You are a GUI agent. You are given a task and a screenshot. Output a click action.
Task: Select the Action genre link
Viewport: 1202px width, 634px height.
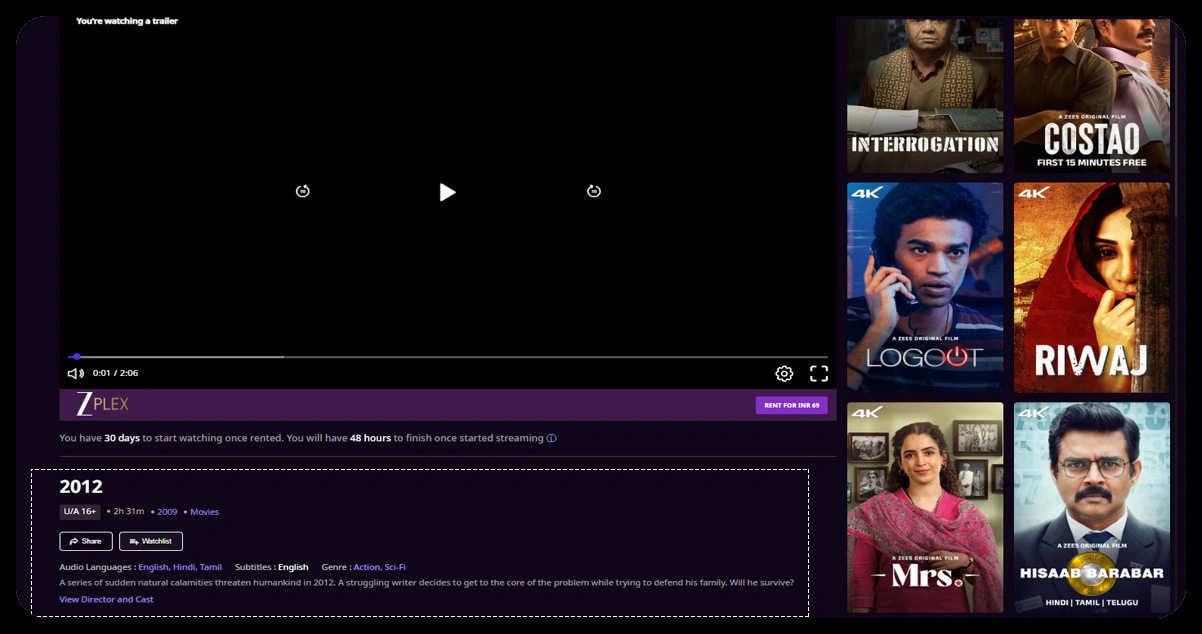[x=366, y=567]
